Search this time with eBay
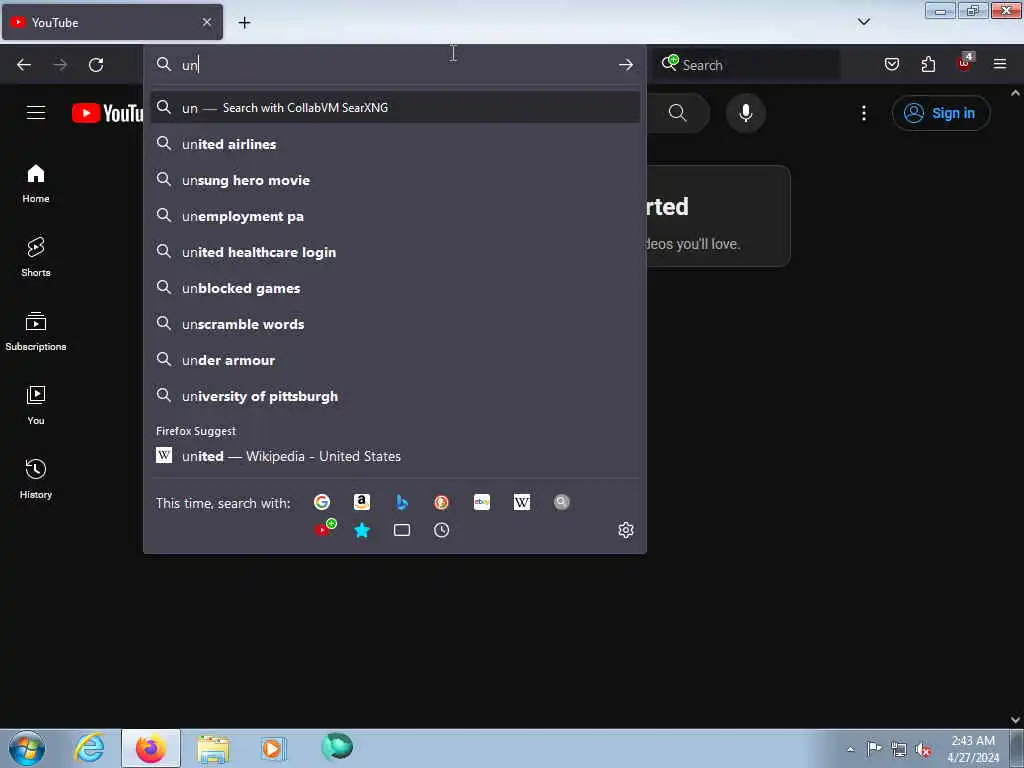Viewport: 1024px width, 768px height. pos(482,502)
